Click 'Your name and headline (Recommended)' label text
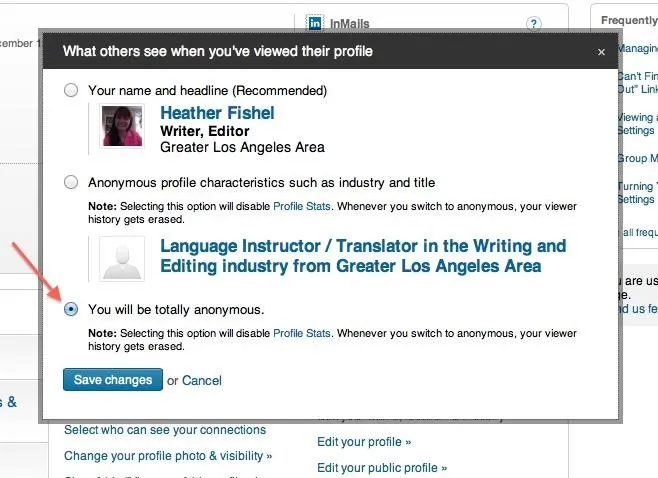Screen dimensions: 658x478 (207, 91)
